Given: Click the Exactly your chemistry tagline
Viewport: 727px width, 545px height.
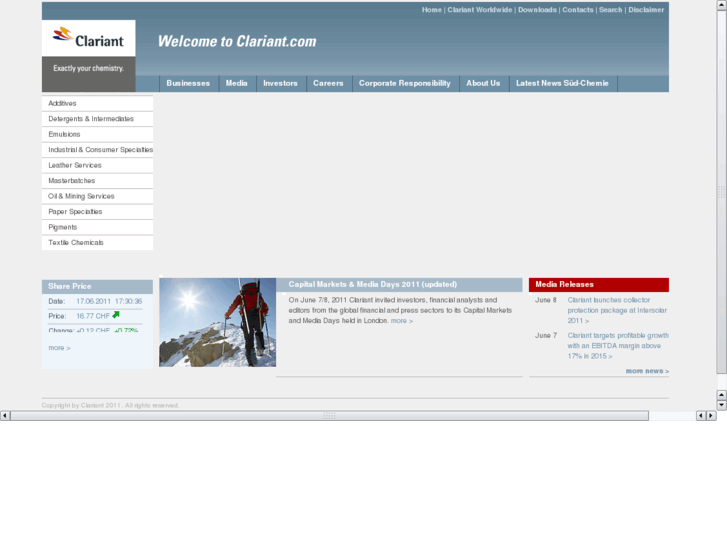Looking at the screenshot, I should tap(89, 68).
